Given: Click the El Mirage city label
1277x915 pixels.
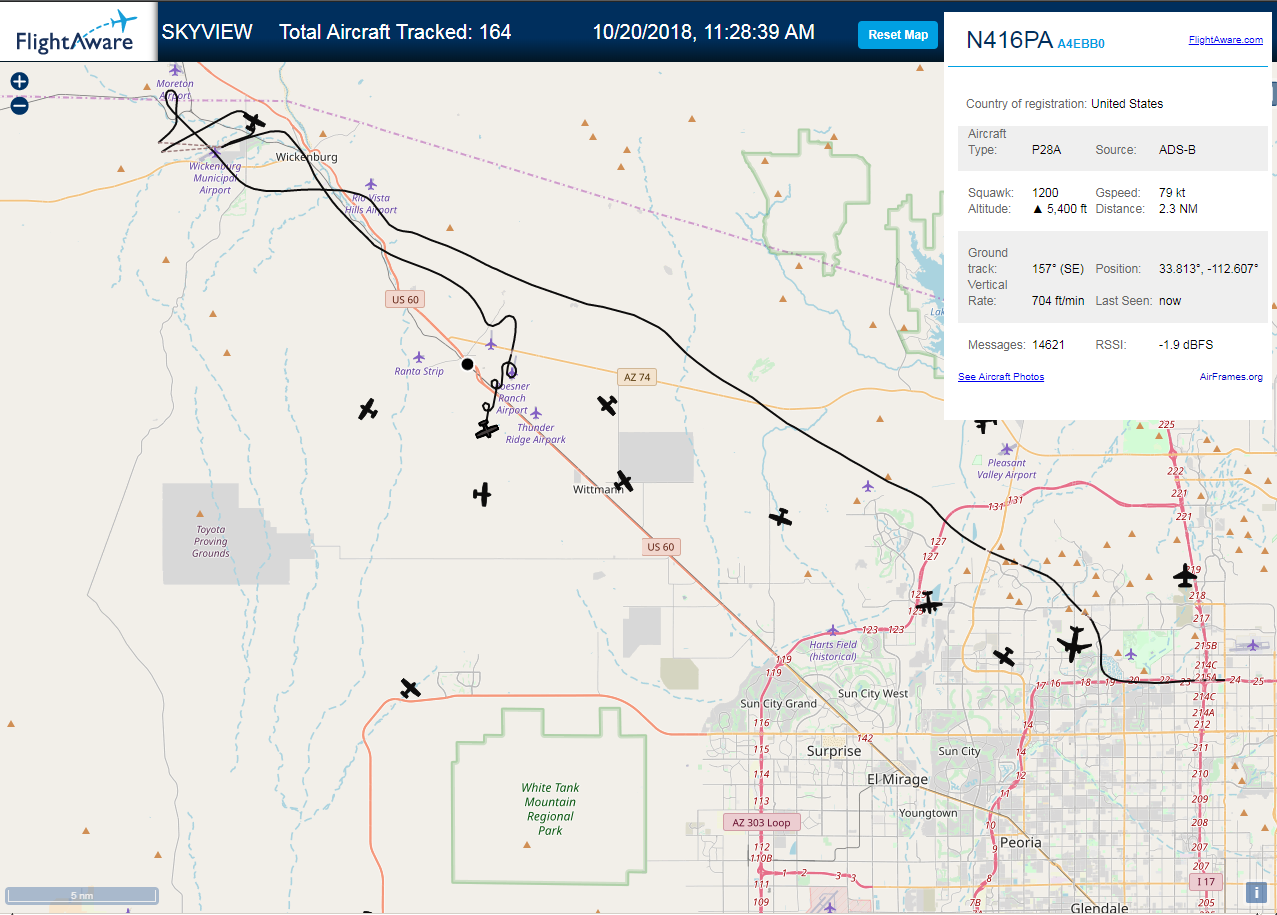Looking at the screenshot, I should [897, 780].
